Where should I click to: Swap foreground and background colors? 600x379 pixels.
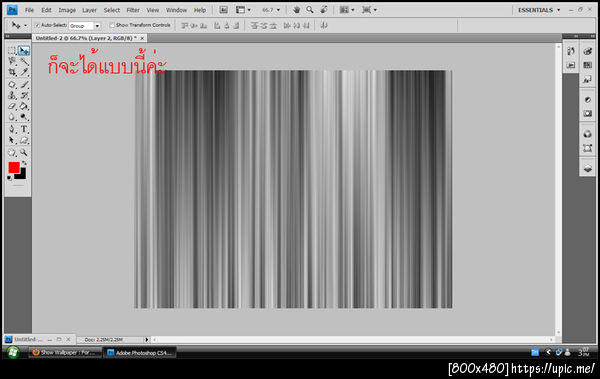[x=24, y=163]
